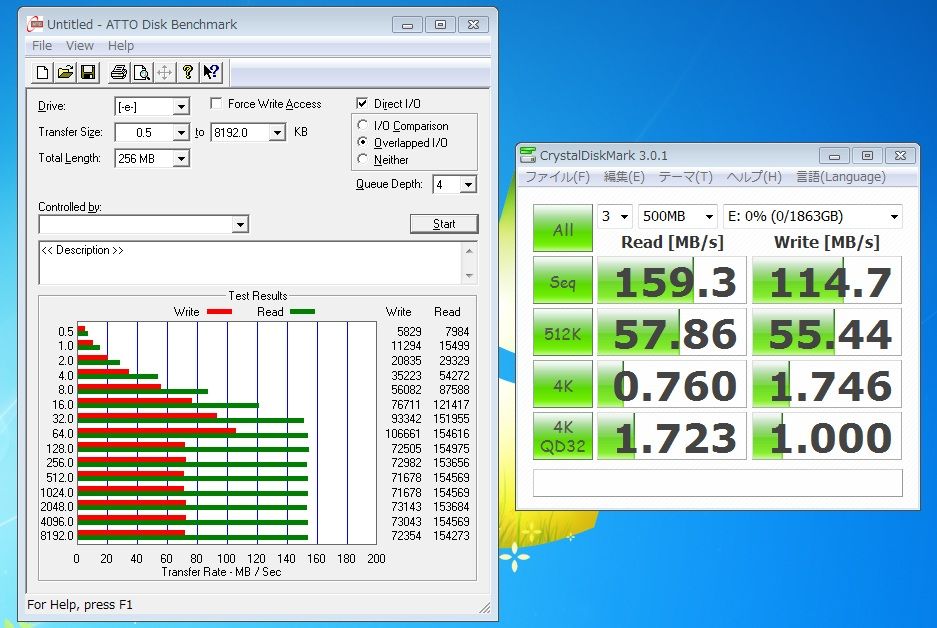Click the red Write legend swatch
This screenshot has width=937, height=628.
point(219,311)
